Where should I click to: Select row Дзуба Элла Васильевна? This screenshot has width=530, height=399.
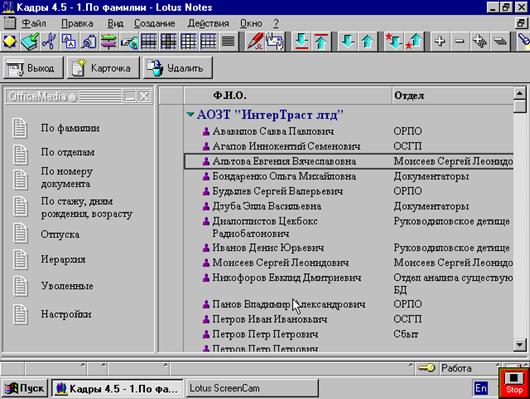click(349, 206)
